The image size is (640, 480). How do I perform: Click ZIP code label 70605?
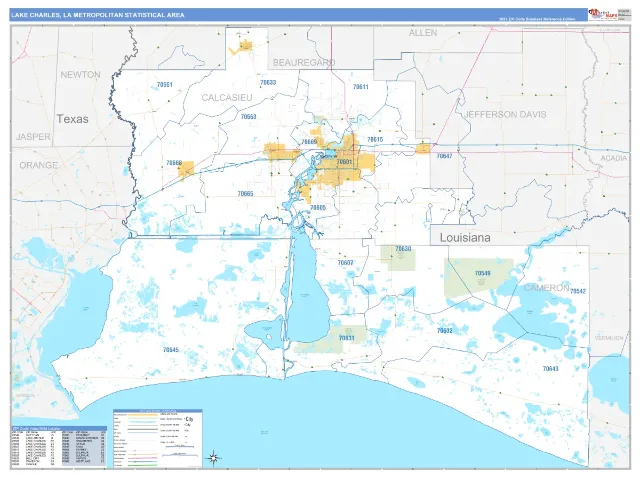point(318,208)
